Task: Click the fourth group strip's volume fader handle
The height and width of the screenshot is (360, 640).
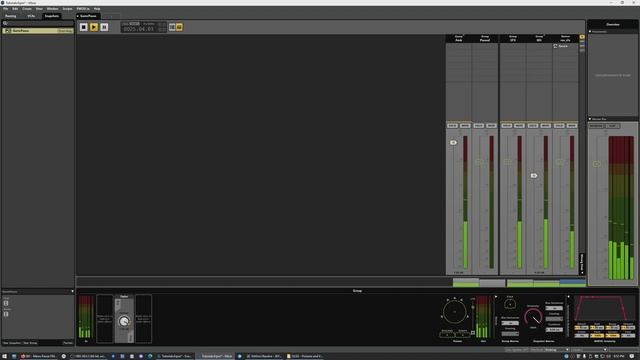Action: coord(534,176)
